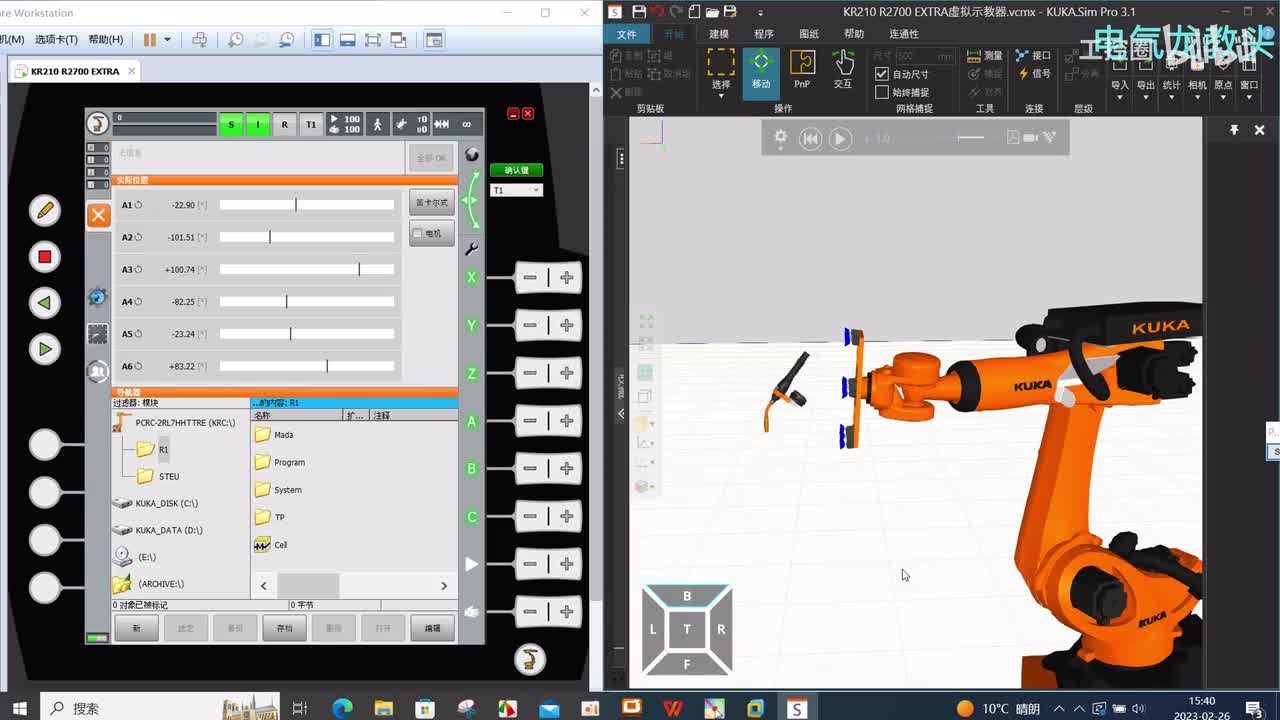Start the simulation with play button
1280x720 pixels.
[840, 138]
